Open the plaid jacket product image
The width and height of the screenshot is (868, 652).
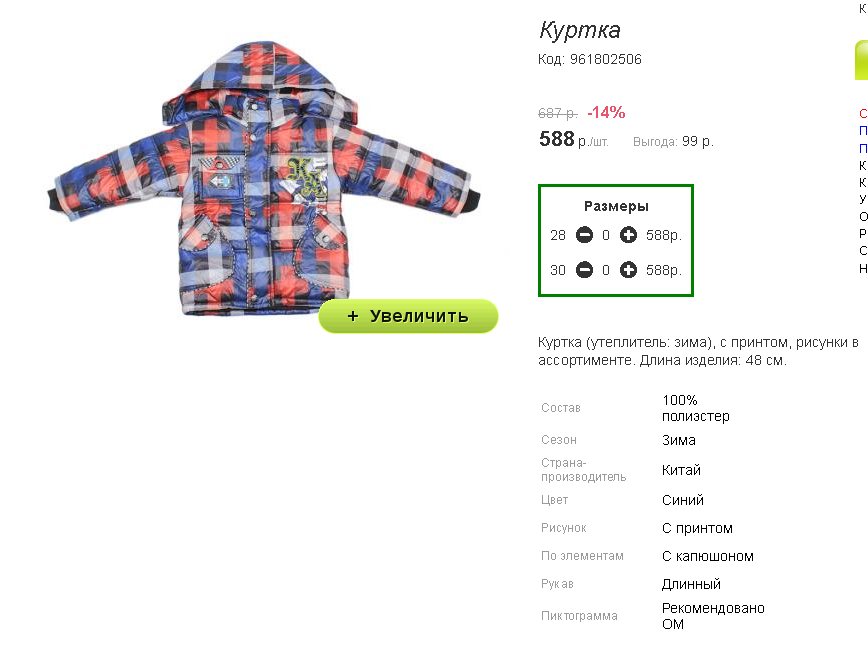(264, 177)
